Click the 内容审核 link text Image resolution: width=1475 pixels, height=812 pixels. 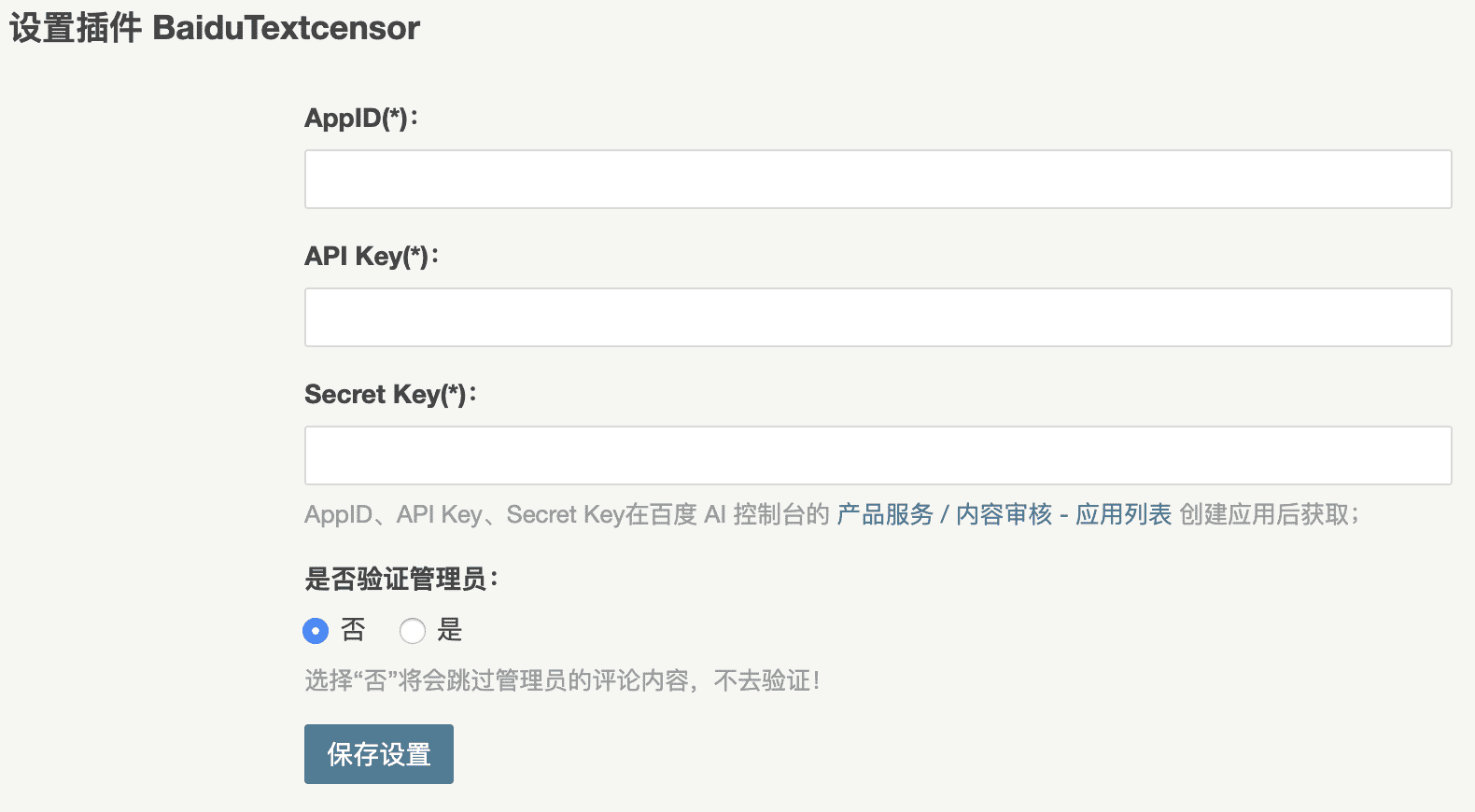(x=990, y=513)
